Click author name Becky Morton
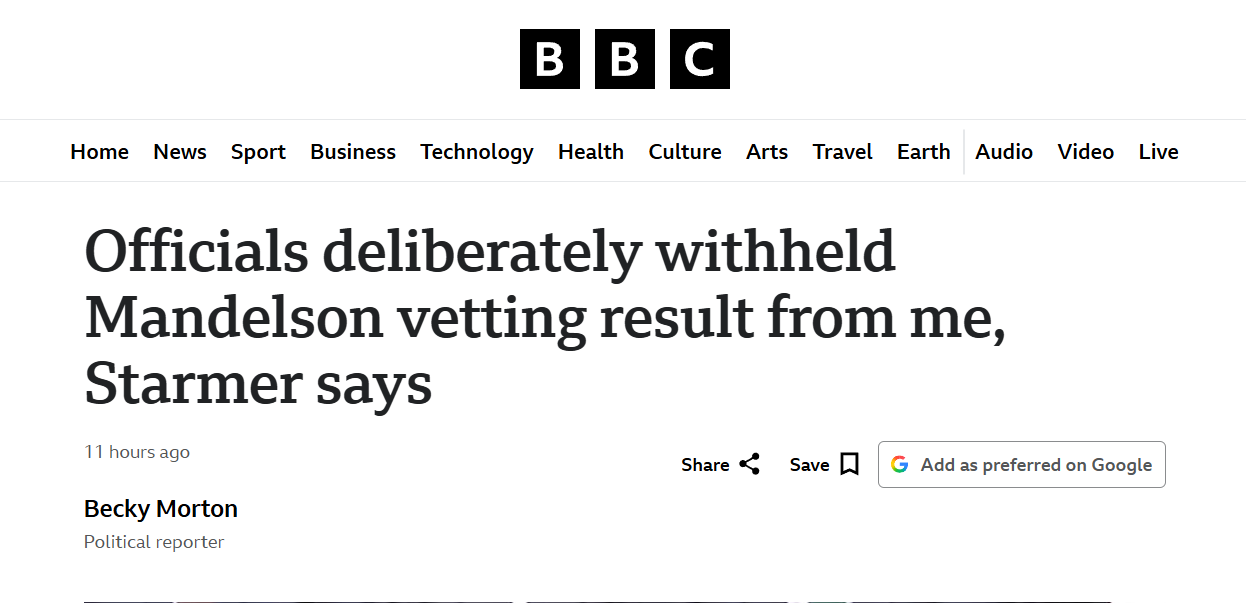 (161, 509)
